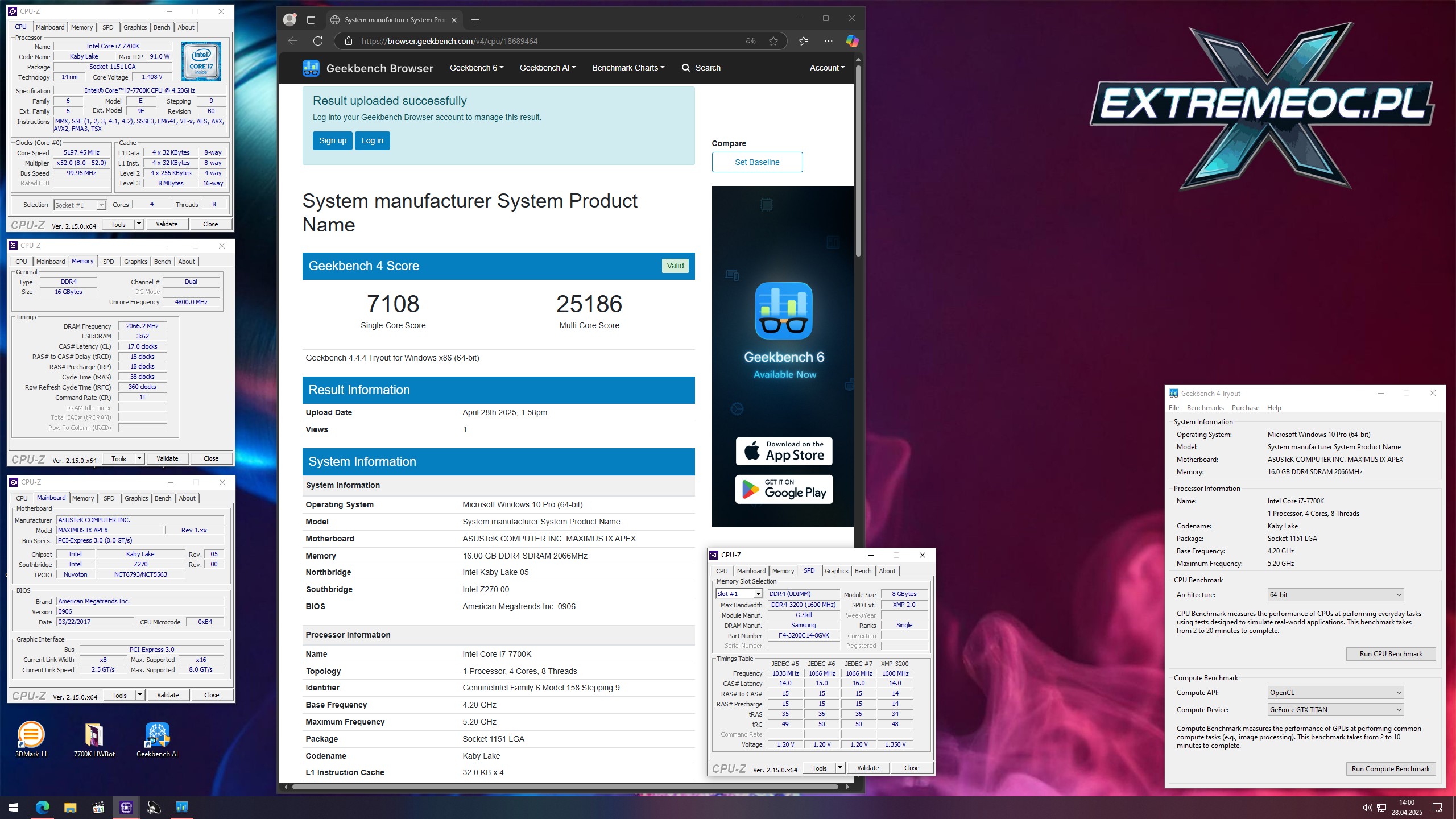Click the Intel Core i7 logo in CPU-Z
Screen dimensions: 1456x819
point(201,61)
